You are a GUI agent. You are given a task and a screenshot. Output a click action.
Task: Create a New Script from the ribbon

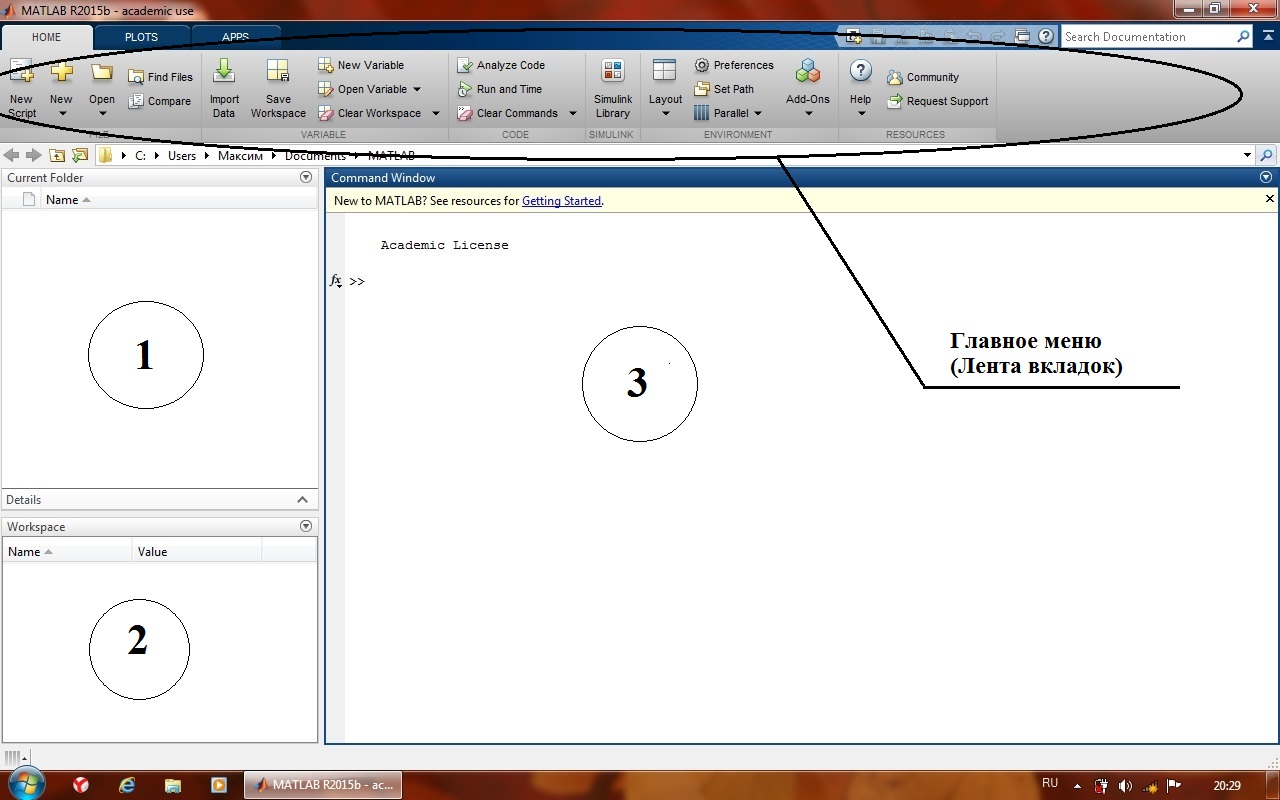click(21, 88)
